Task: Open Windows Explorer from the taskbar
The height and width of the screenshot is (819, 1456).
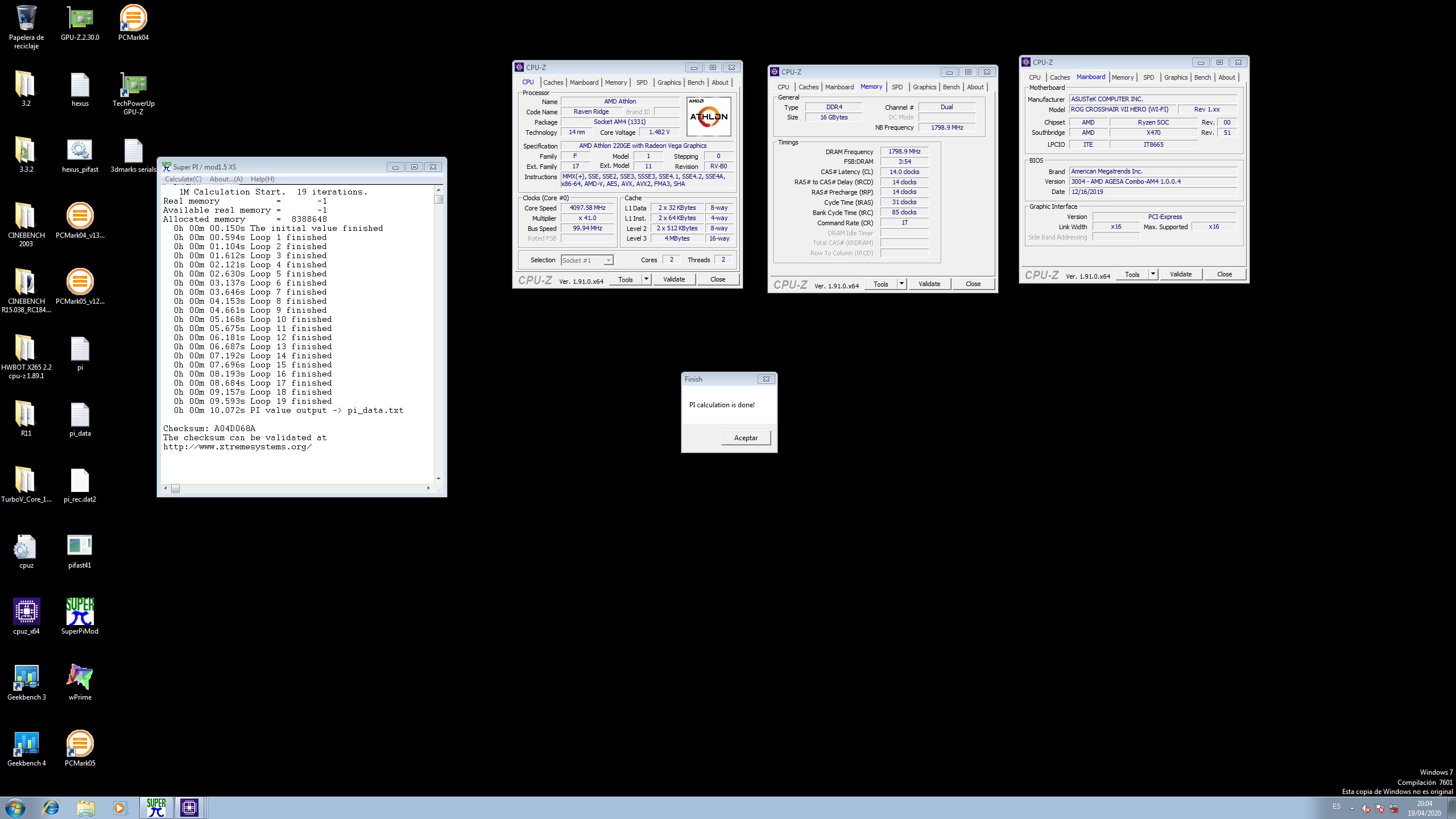Action: [x=86, y=808]
